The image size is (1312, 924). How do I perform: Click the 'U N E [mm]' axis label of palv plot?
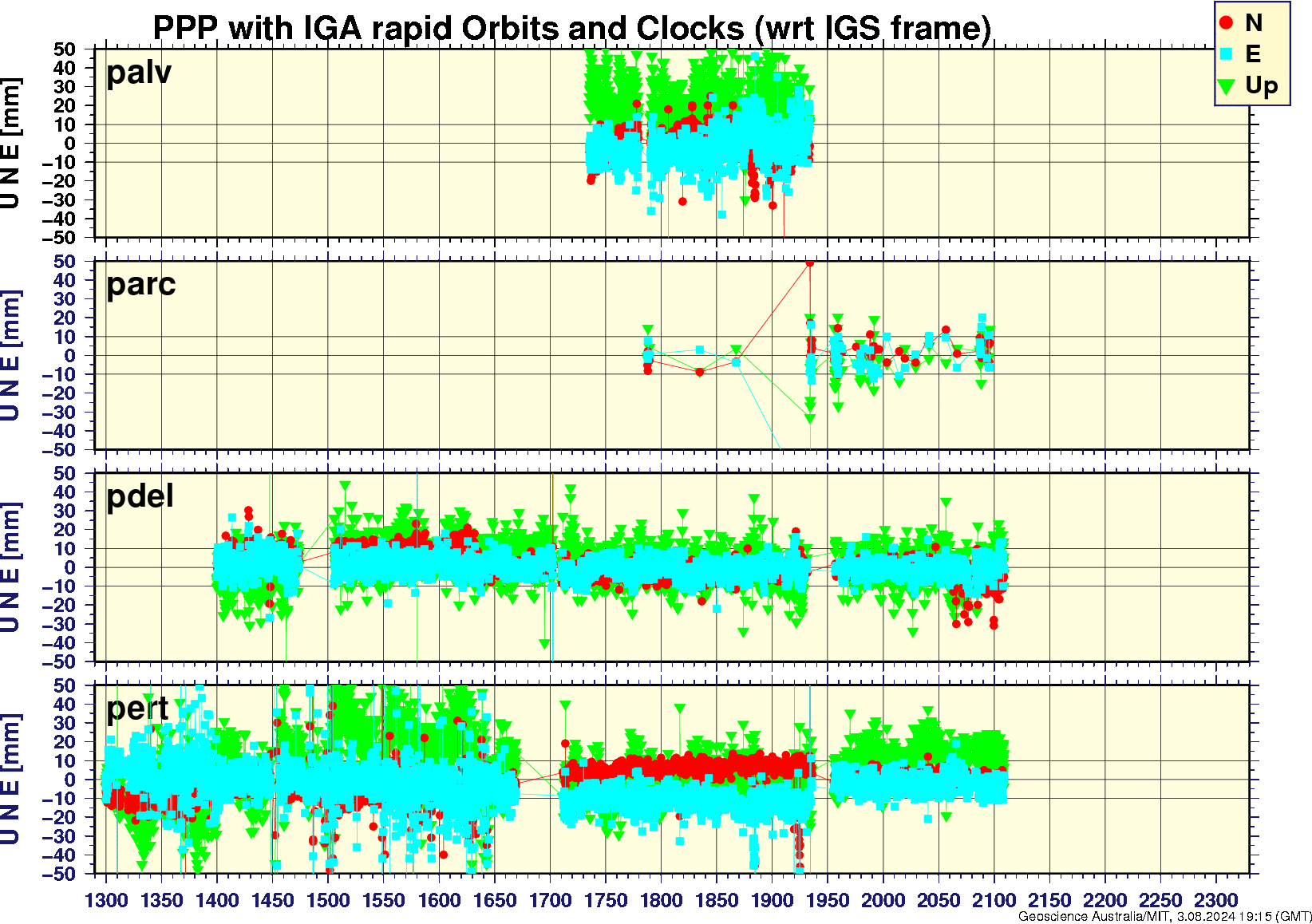tap(10, 144)
